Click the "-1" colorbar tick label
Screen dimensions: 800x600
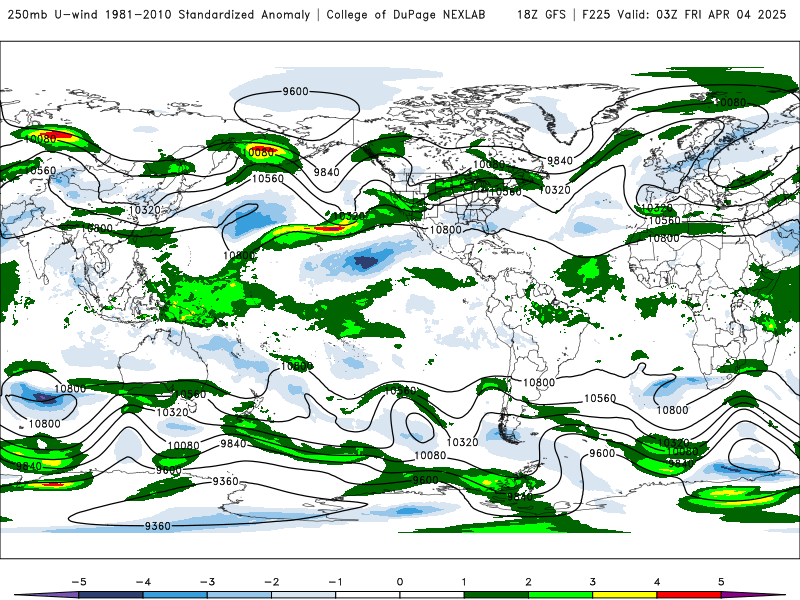pyautogui.click(x=335, y=582)
